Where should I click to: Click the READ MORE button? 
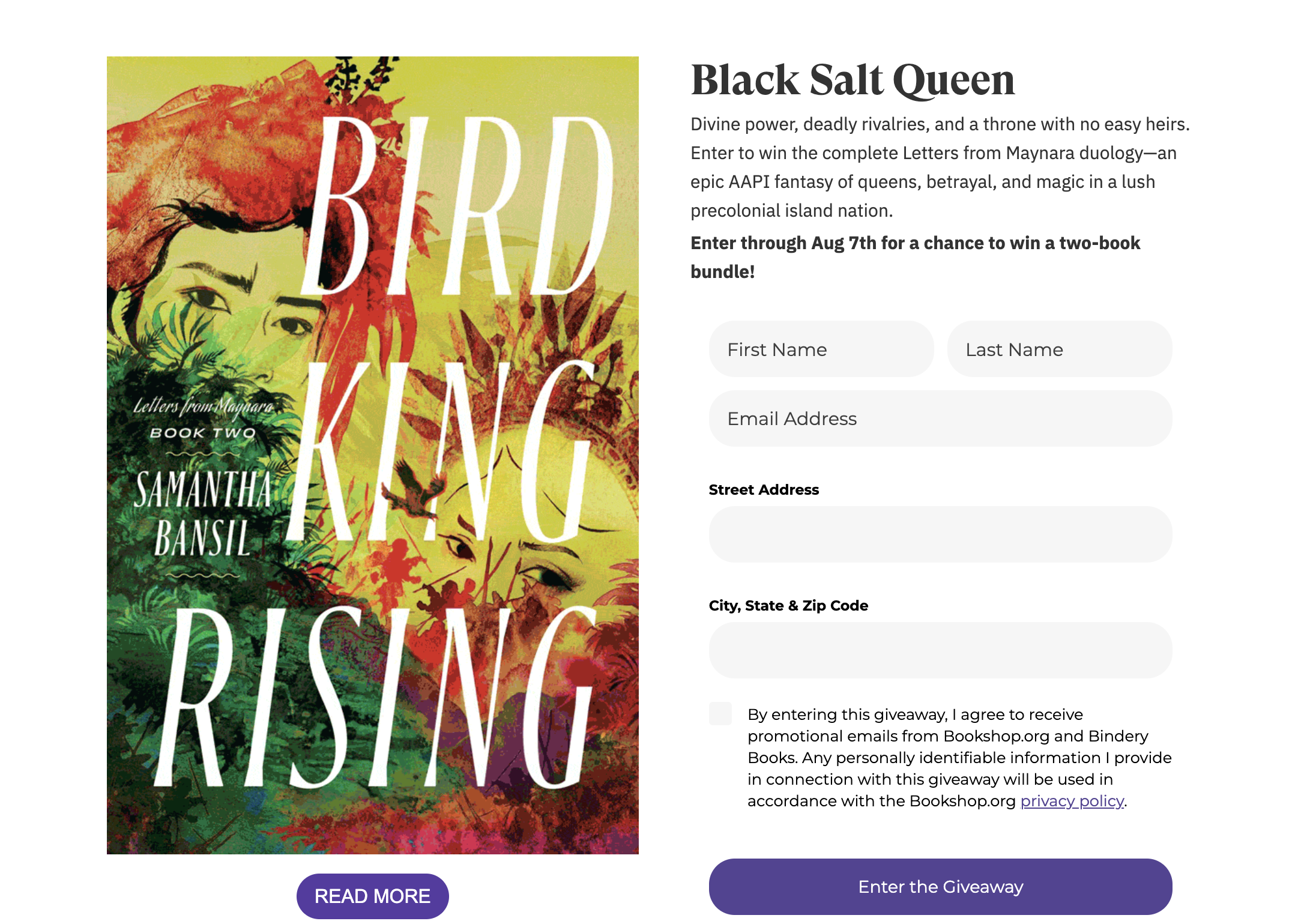tap(372, 896)
